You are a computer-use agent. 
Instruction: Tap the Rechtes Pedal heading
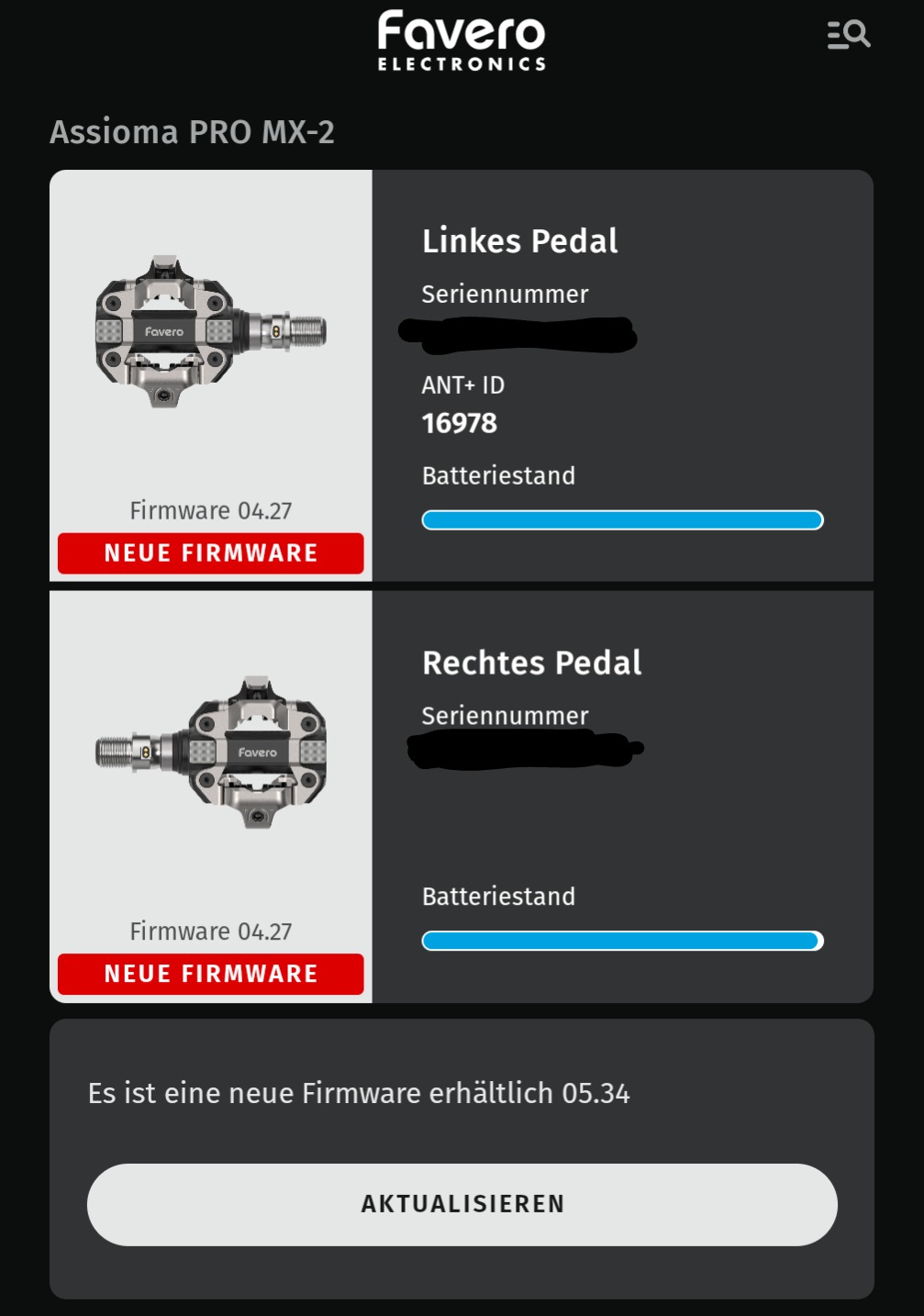[x=531, y=663]
